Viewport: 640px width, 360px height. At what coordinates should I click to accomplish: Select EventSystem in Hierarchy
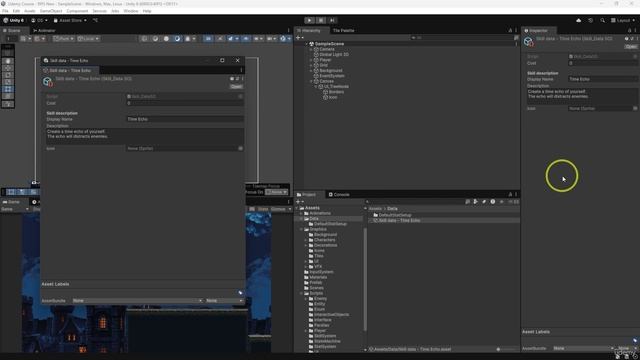332,76
